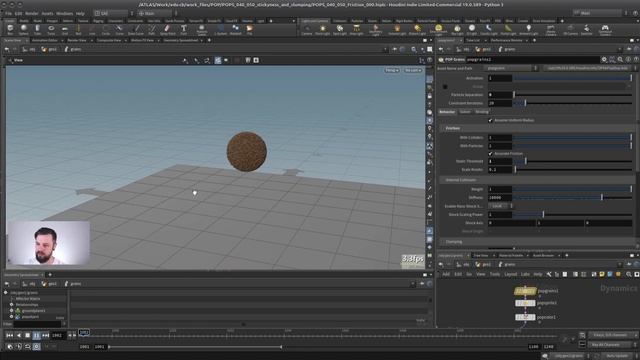Select the Grid shelf tool

(x=65, y=29)
